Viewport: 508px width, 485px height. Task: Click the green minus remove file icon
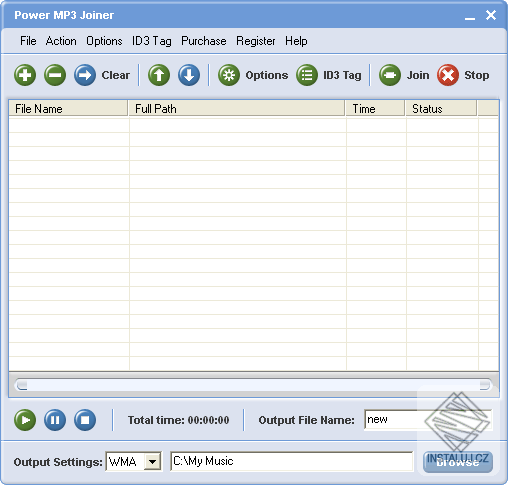[55, 75]
